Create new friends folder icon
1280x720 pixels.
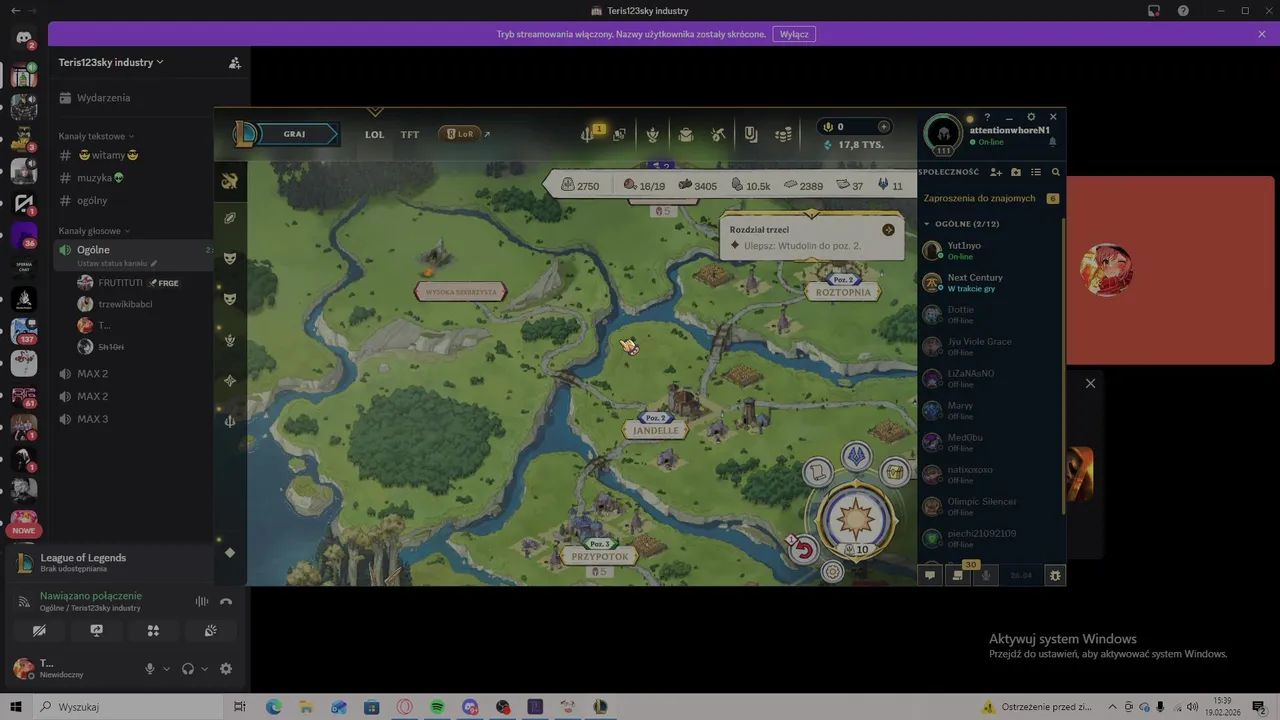(1016, 172)
